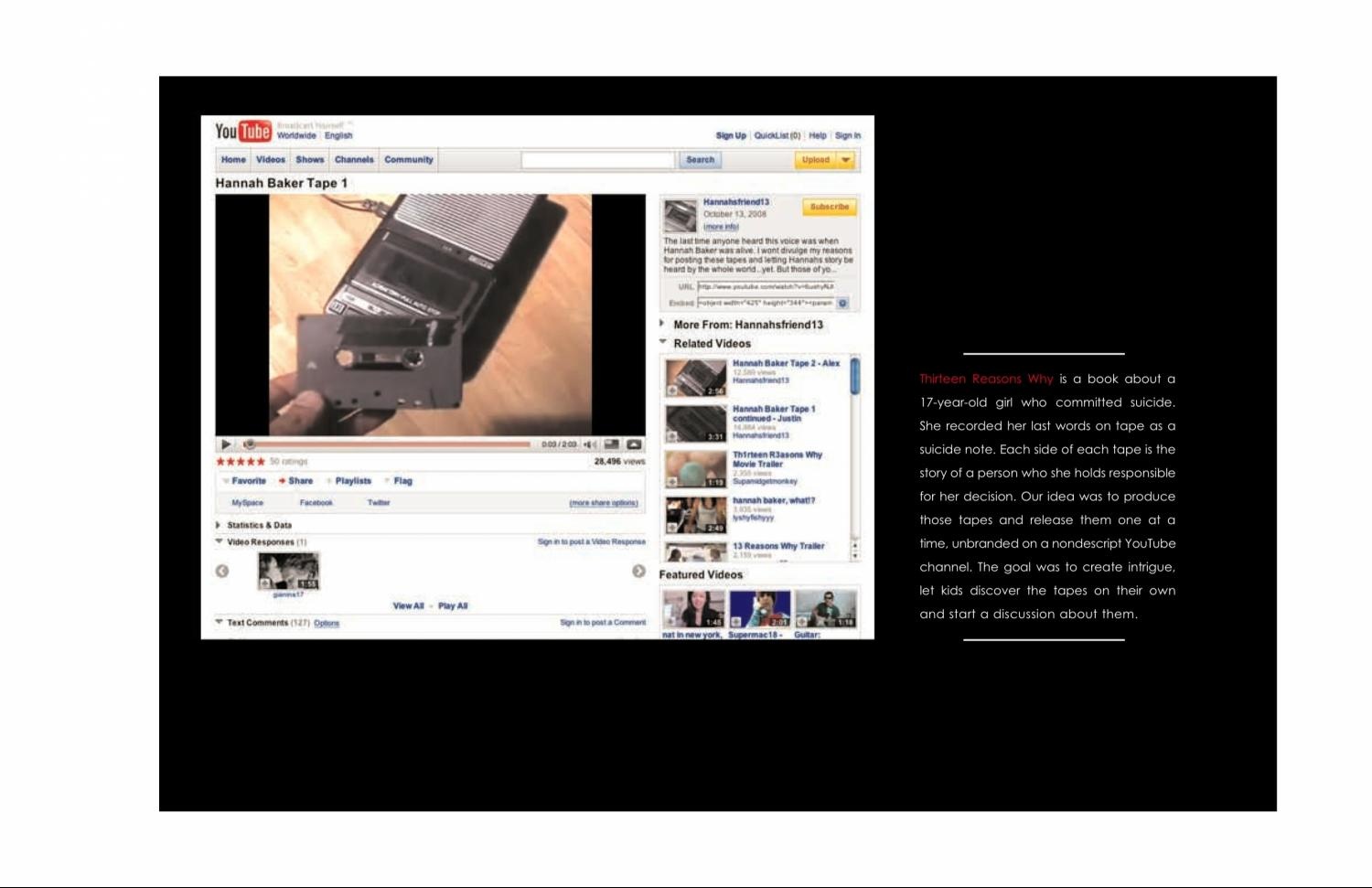
Task: Change the Worldwide location setting
Action: coord(296,135)
